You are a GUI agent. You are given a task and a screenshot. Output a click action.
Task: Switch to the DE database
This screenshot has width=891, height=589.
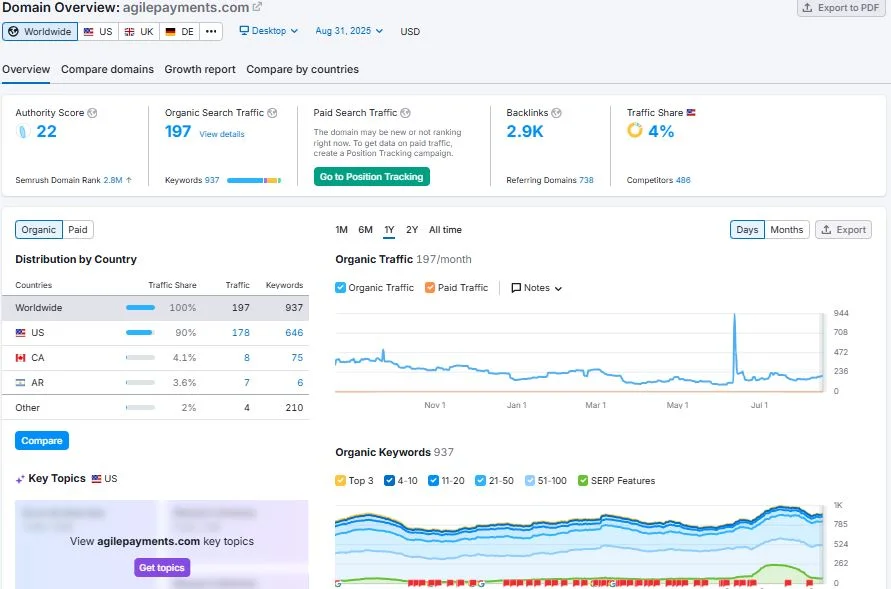tap(180, 31)
